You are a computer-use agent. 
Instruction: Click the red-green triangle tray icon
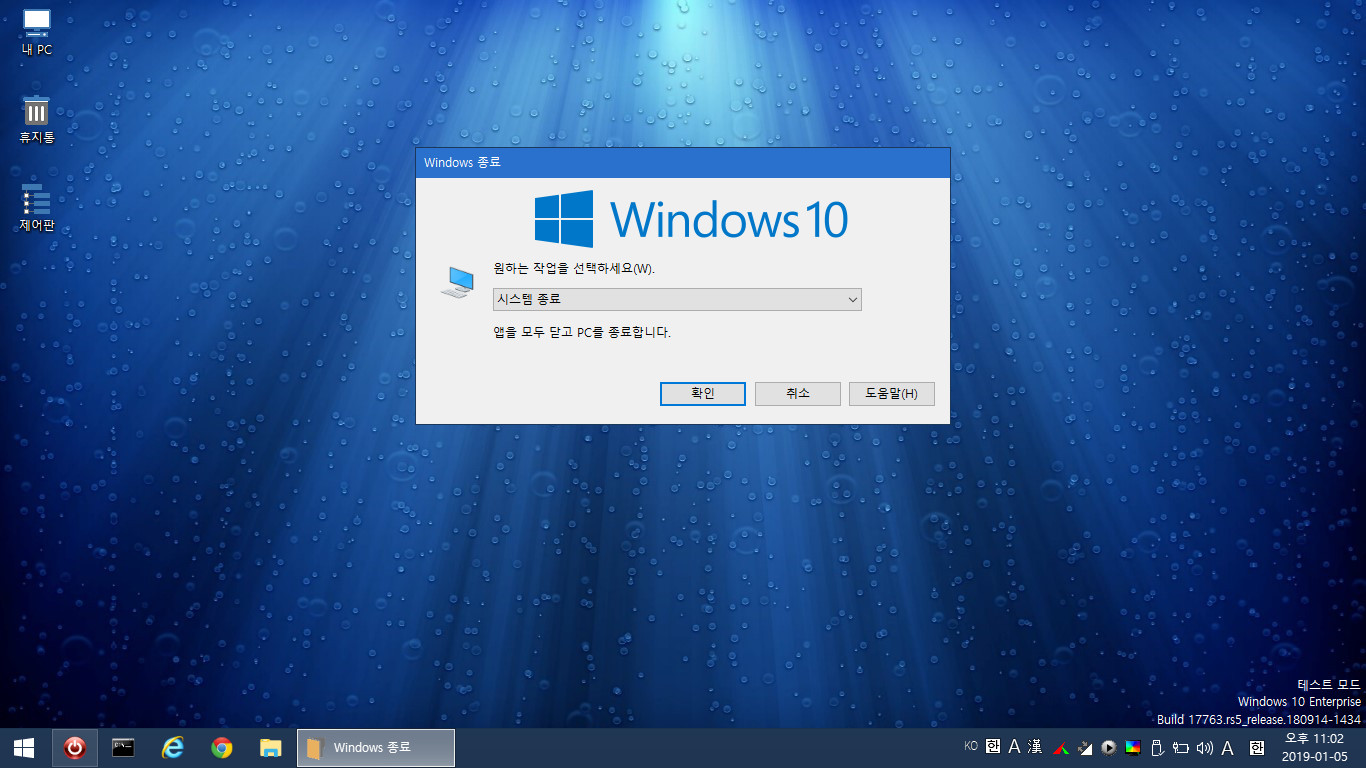click(x=1062, y=747)
